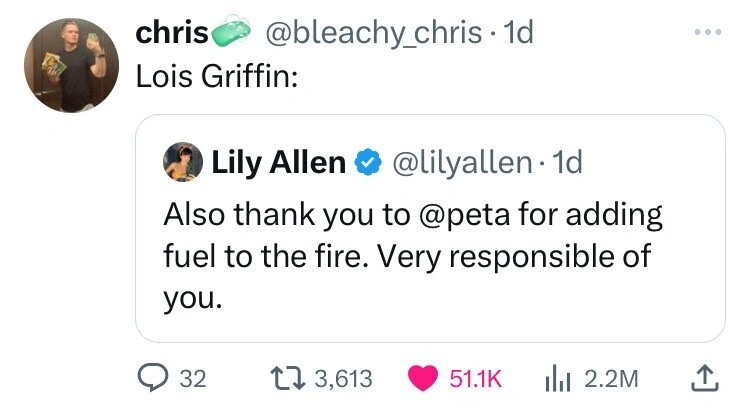This screenshot has width=750, height=406.
Task: Open Lily Allen's small avatar
Action: pyautogui.click(x=181, y=161)
